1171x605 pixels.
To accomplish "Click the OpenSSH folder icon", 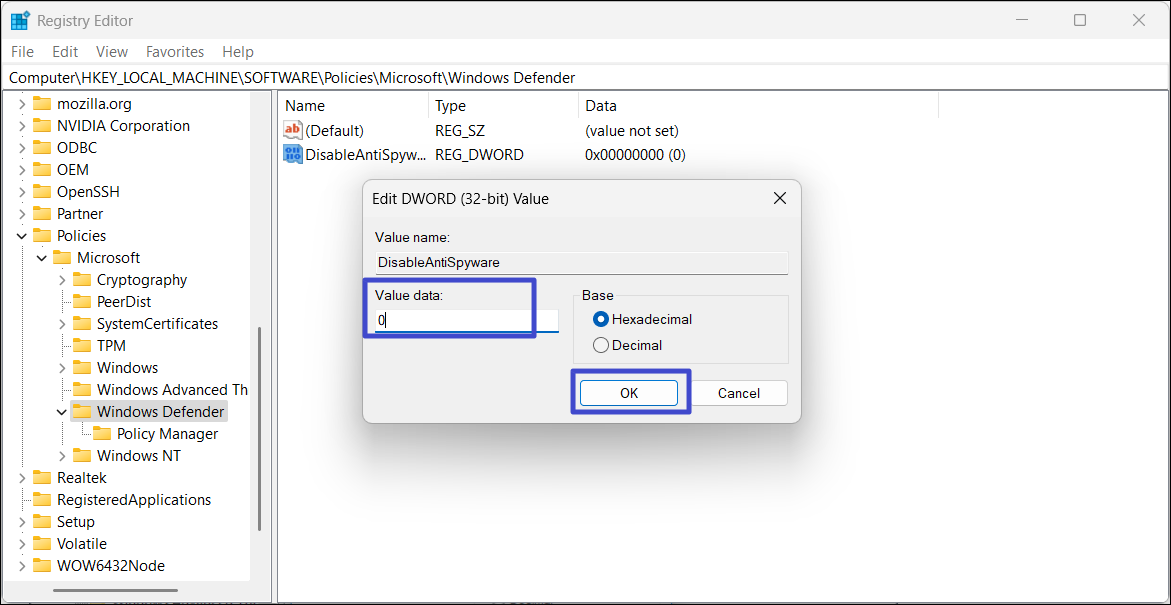I will [x=43, y=191].
